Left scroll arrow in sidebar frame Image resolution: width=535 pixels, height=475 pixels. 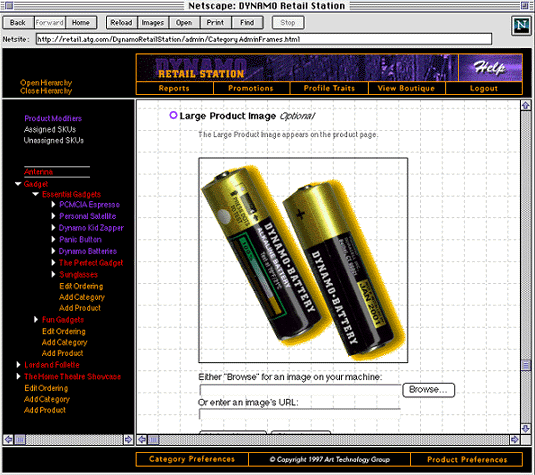(x=9, y=439)
